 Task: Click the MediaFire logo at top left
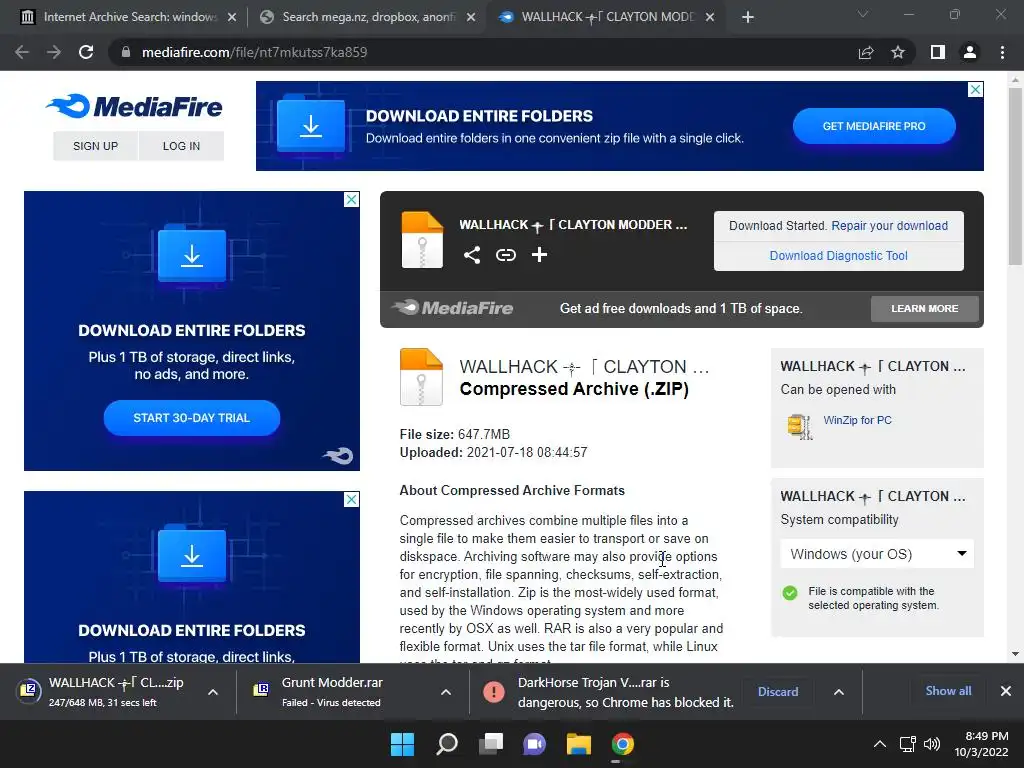pyautogui.click(x=134, y=106)
